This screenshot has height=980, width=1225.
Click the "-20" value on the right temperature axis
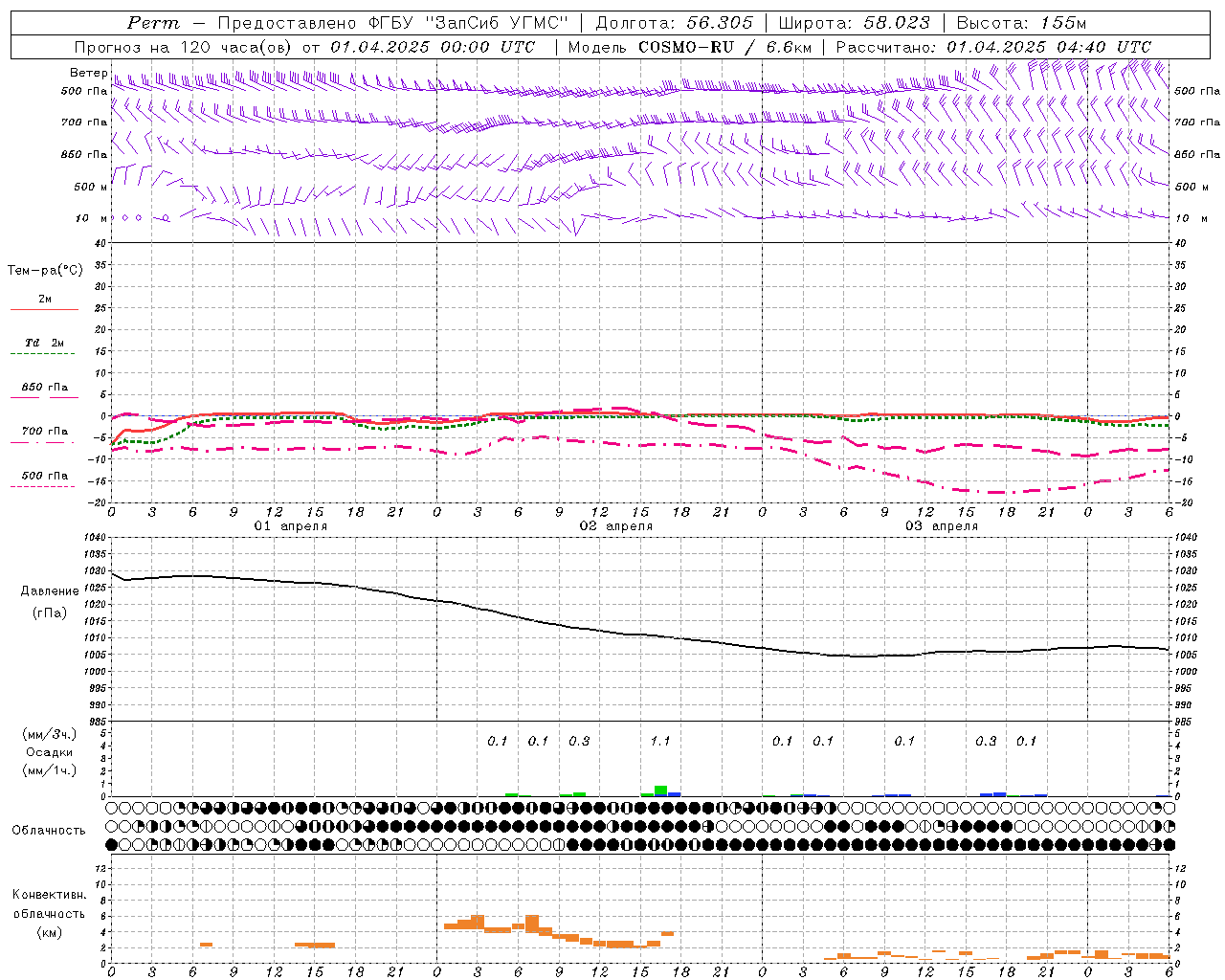[1184, 502]
